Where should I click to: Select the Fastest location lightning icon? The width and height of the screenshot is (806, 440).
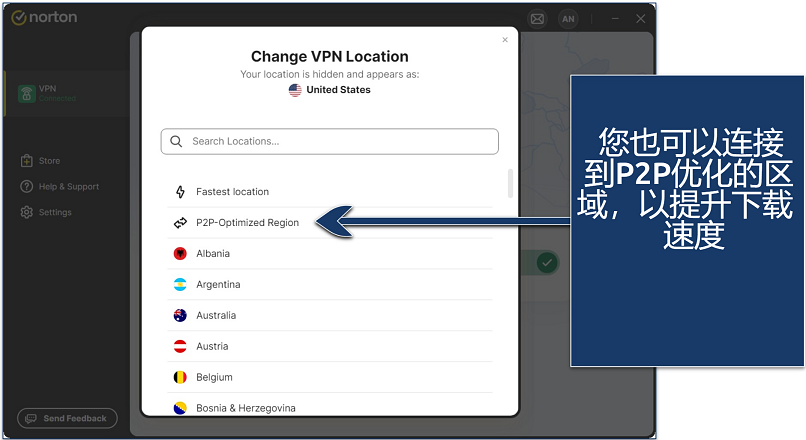pyautogui.click(x=180, y=192)
